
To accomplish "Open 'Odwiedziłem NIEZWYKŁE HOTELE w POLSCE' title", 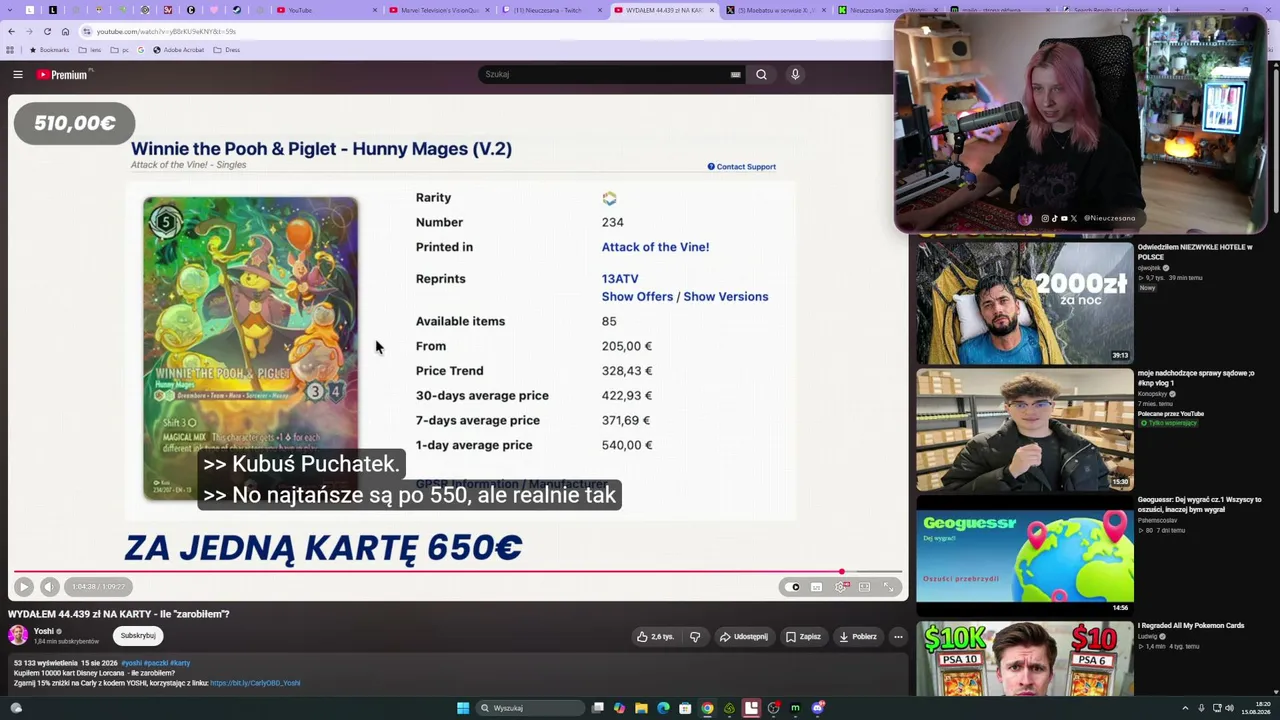I will click(x=1195, y=252).
